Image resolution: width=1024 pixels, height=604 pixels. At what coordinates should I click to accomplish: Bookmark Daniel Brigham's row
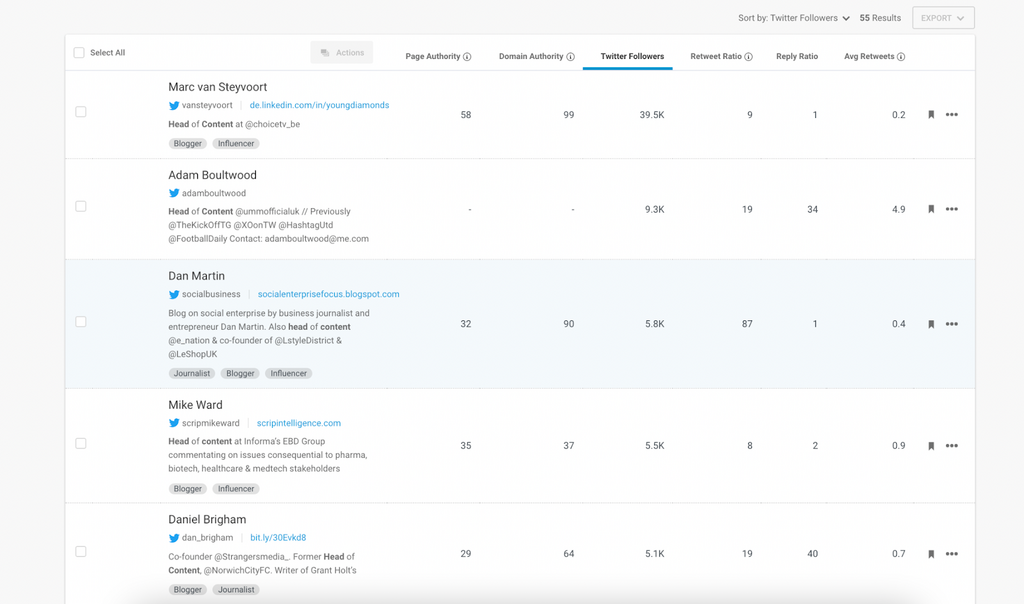[x=931, y=554]
